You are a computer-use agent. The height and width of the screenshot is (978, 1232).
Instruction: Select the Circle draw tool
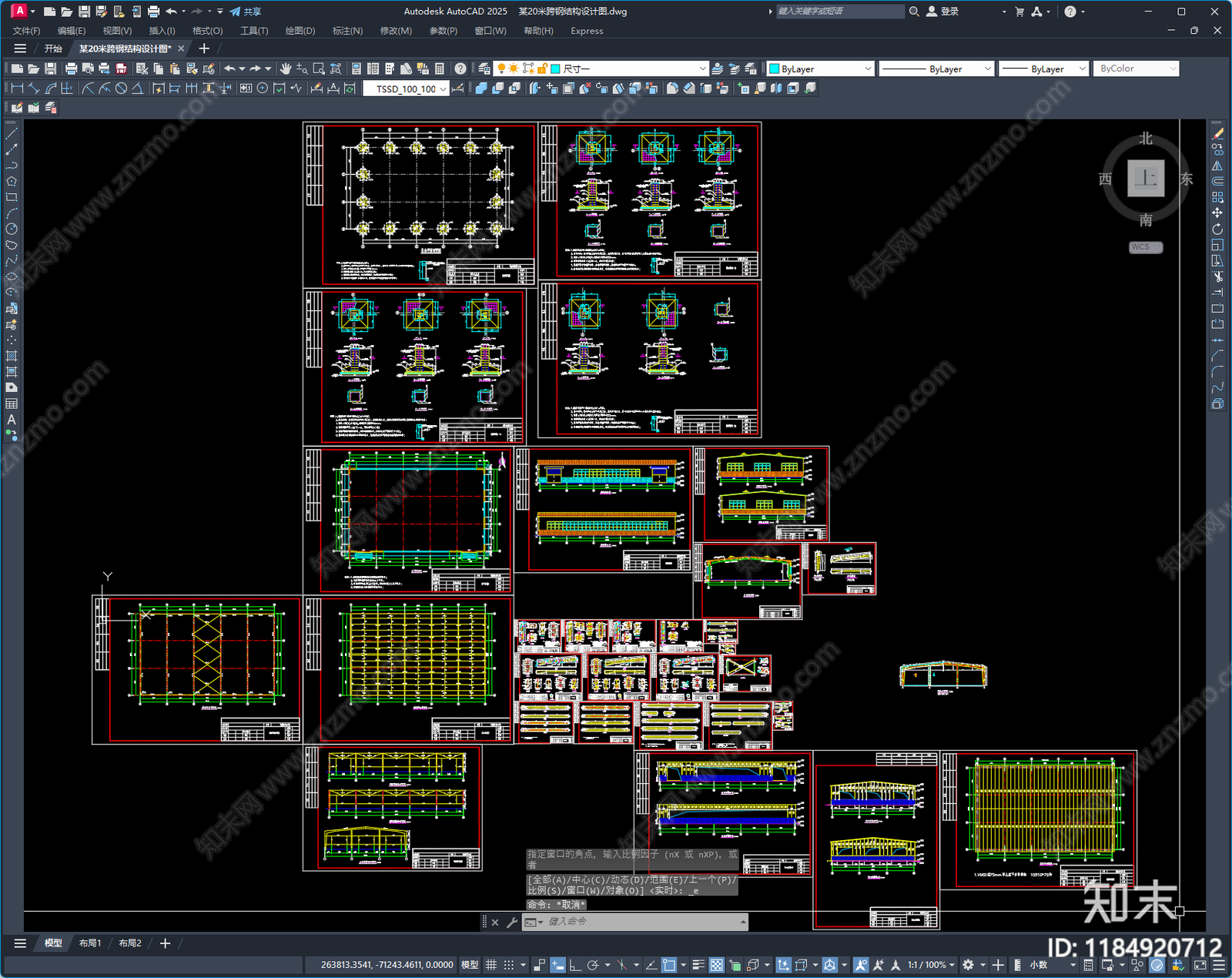(x=12, y=229)
